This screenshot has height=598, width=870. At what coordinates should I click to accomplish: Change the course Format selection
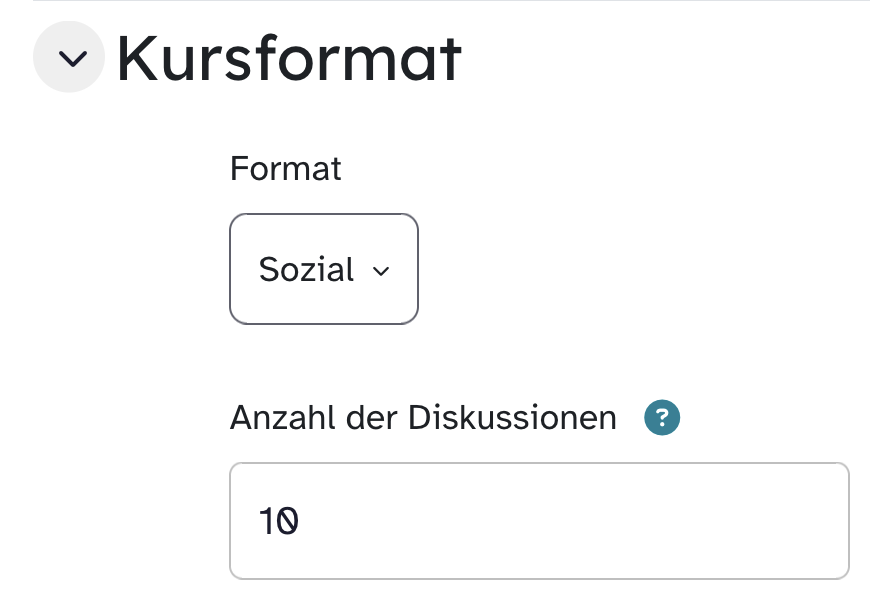click(x=323, y=269)
